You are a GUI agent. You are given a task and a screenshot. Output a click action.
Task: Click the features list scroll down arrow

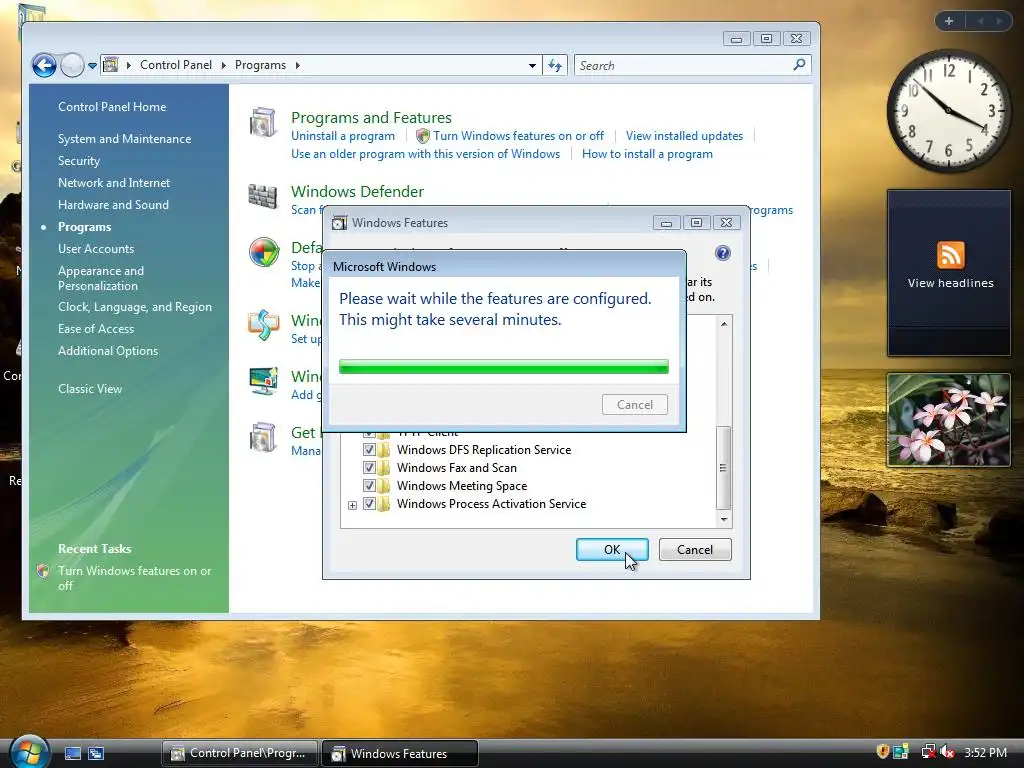724,519
